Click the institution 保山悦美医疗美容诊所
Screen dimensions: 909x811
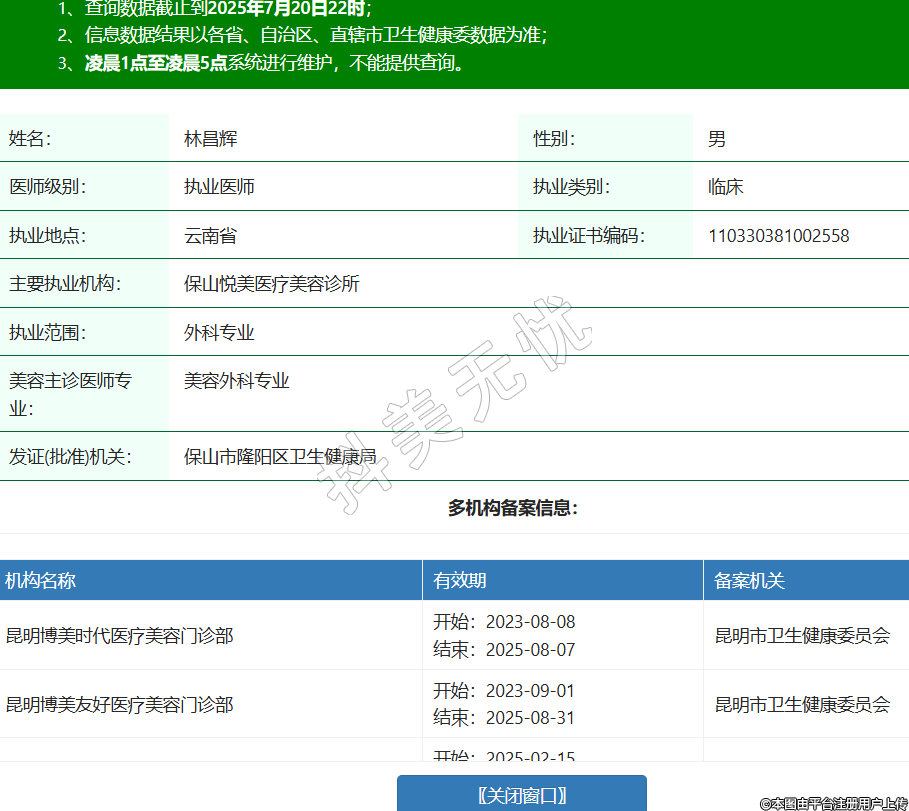point(271,284)
